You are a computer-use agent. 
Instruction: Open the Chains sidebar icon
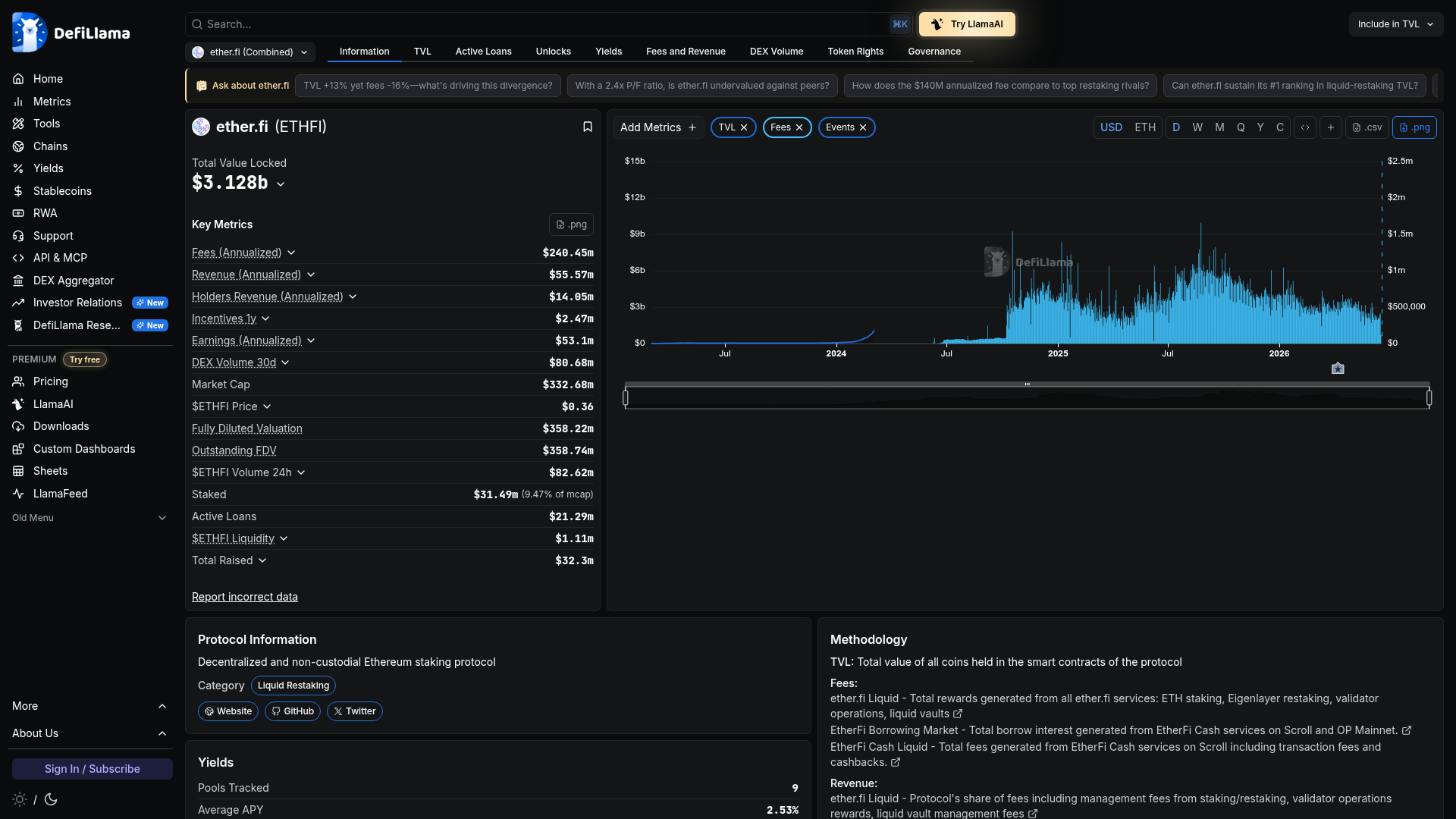coord(18,146)
